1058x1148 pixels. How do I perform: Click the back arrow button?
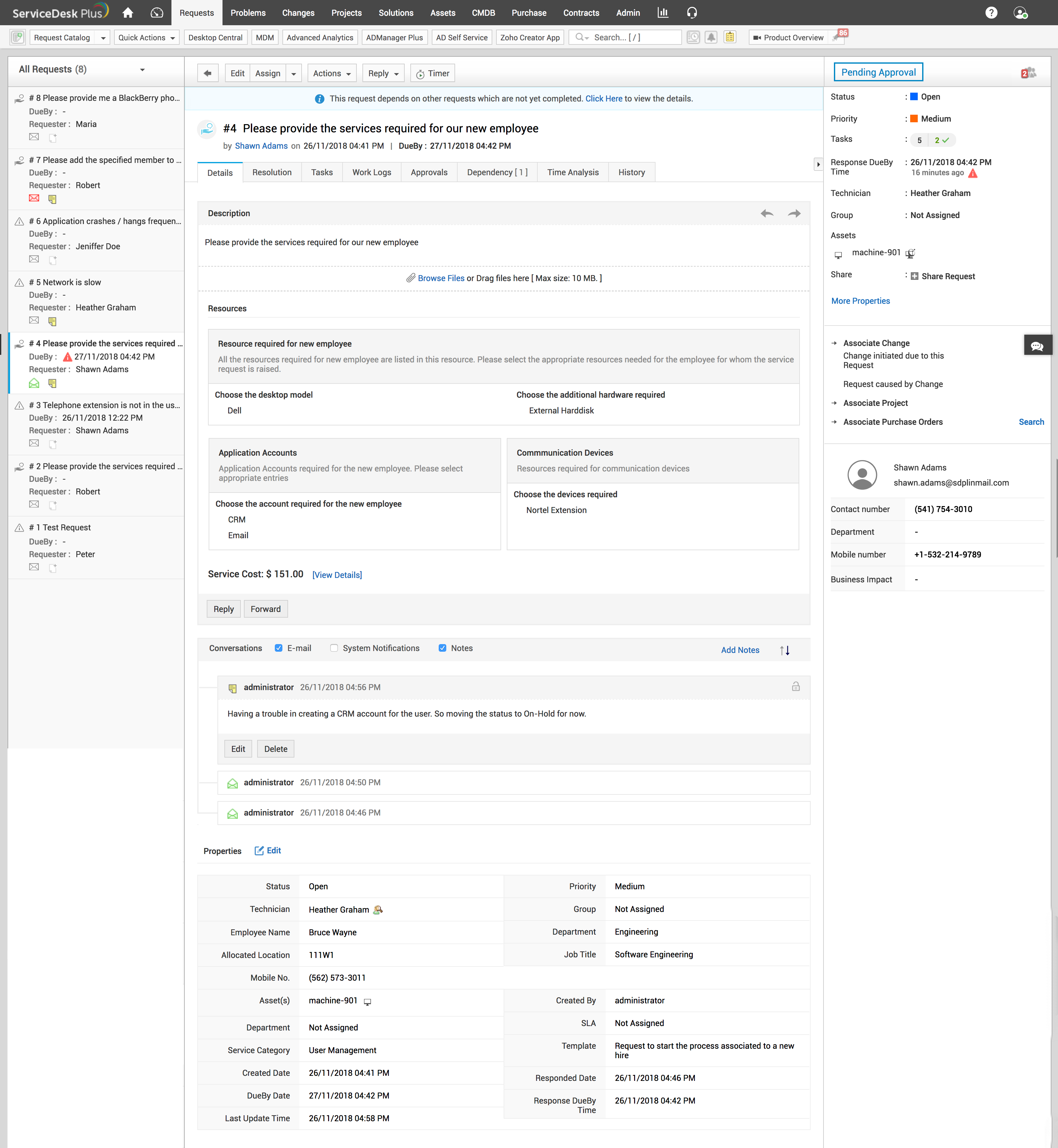point(208,73)
